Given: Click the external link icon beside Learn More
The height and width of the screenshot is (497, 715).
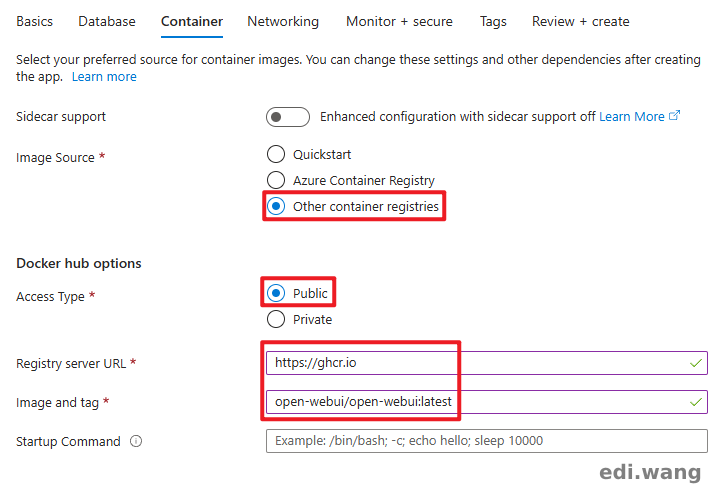Looking at the screenshot, I should [675, 116].
